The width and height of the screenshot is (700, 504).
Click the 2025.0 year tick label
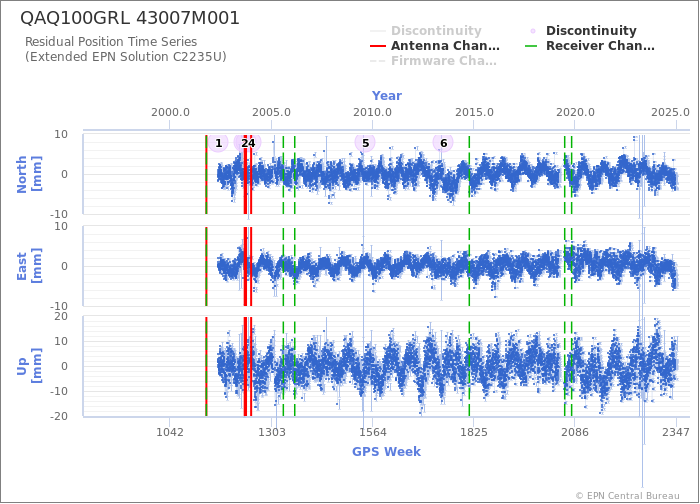click(670, 112)
